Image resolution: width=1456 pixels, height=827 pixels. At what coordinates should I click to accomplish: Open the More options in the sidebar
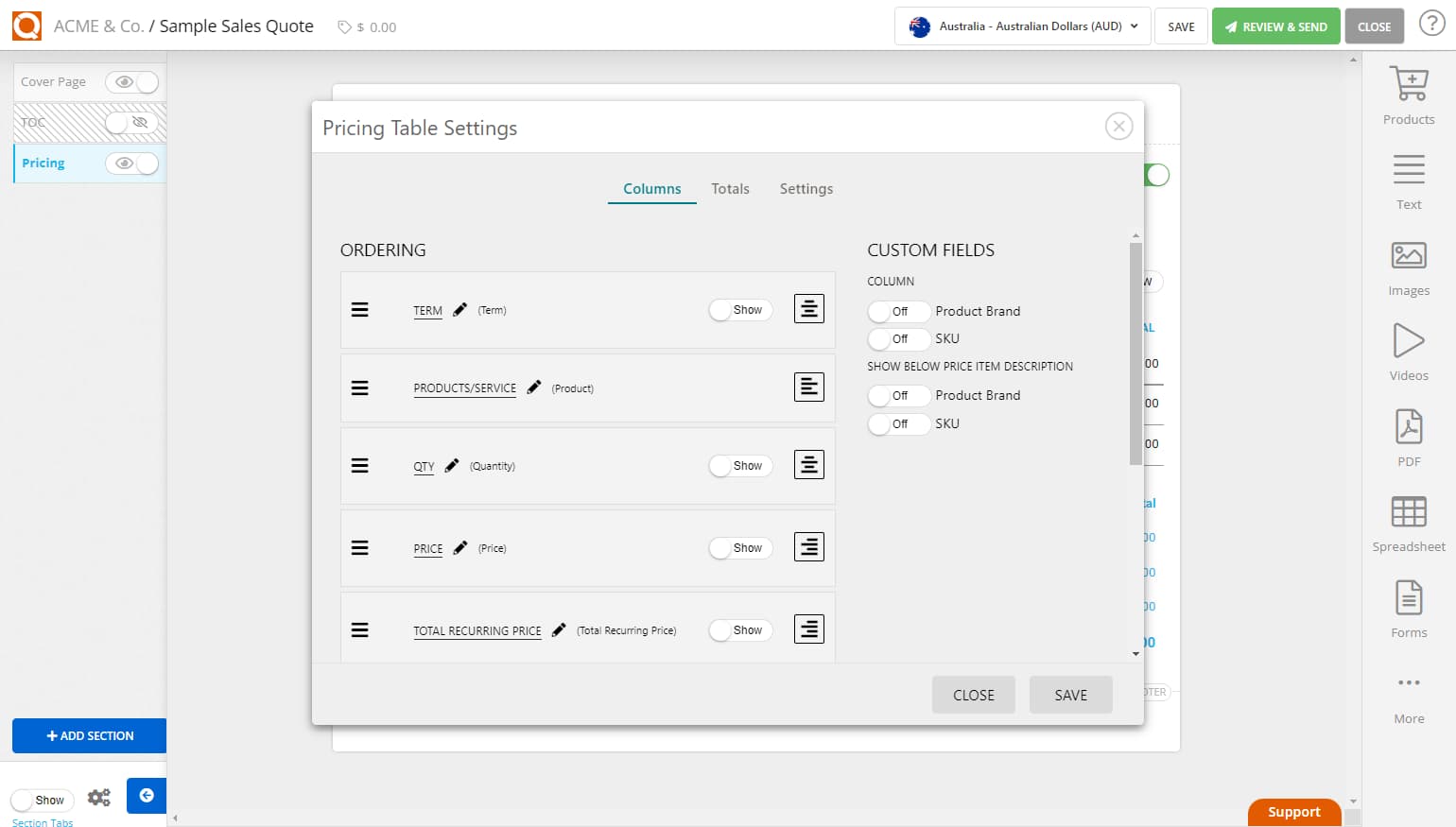pyautogui.click(x=1408, y=690)
